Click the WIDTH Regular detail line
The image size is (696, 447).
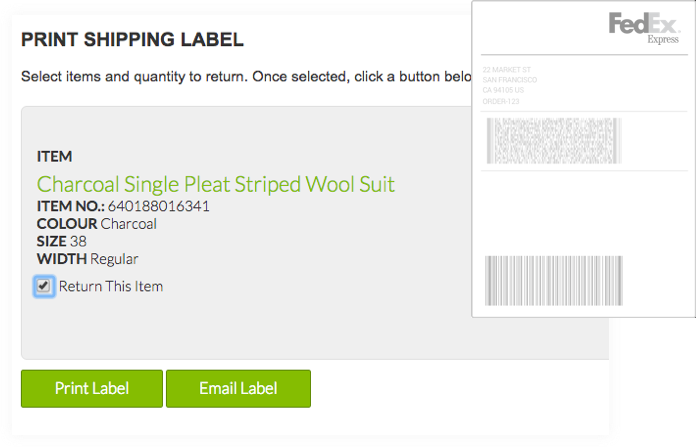[x=87, y=259]
